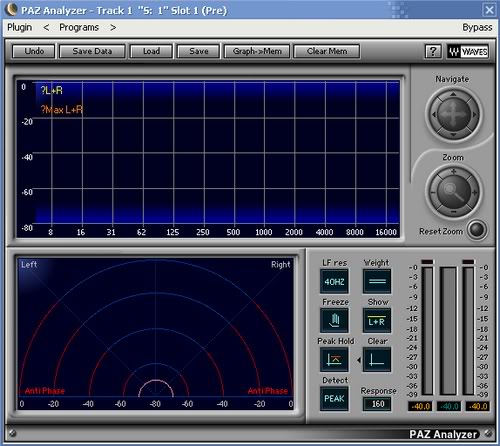Image resolution: width=500 pixels, height=446 pixels.
Task: Click the center of the Navigate pad
Action: 454,114
